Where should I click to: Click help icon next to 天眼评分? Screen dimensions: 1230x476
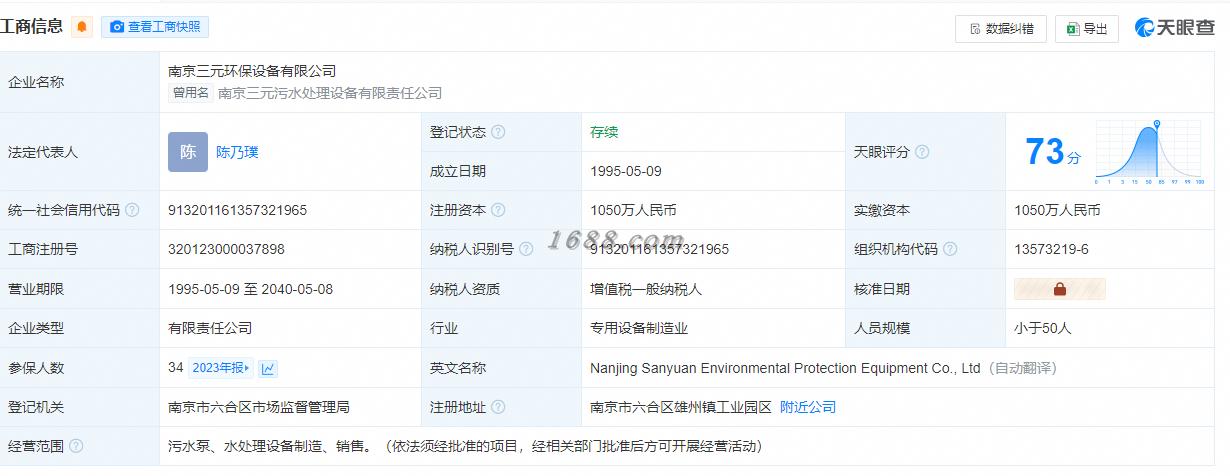coord(922,152)
